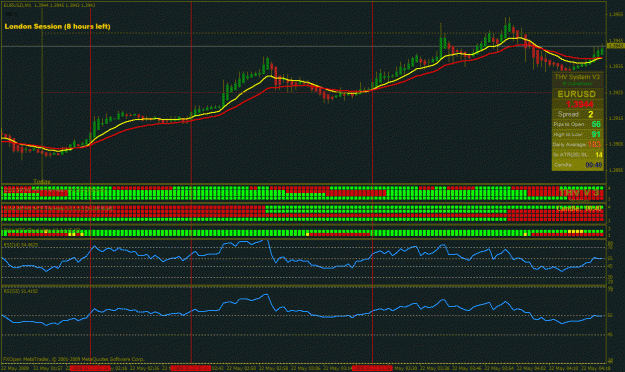Click the third red highlighted time label
625x372 pixels.
tap(373, 368)
